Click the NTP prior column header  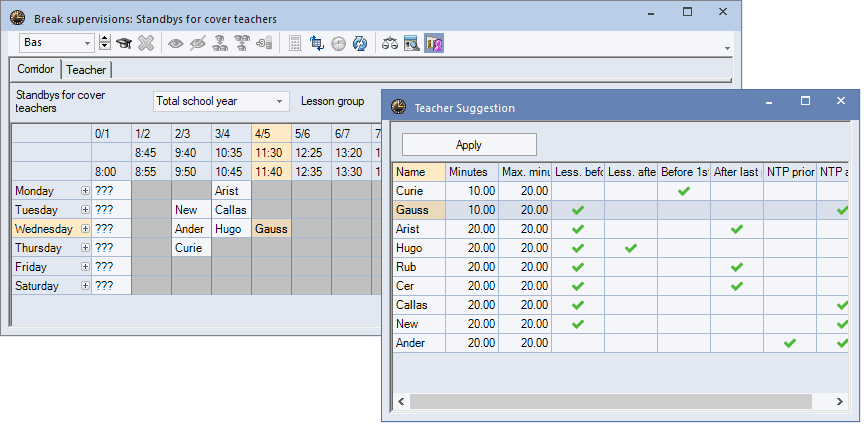pyautogui.click(x=790, y=172)
